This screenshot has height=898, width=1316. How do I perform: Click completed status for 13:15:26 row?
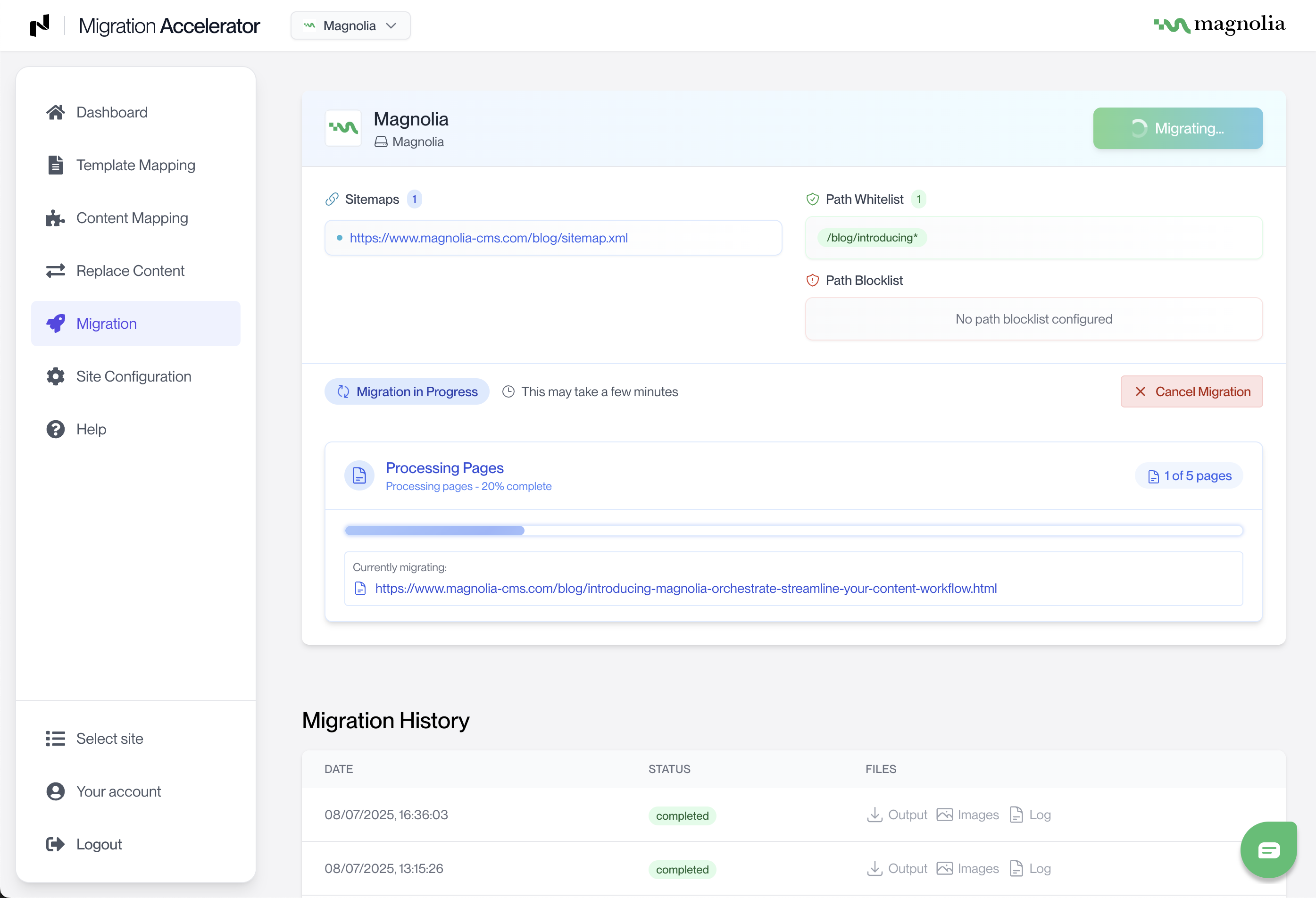(683, 870)
